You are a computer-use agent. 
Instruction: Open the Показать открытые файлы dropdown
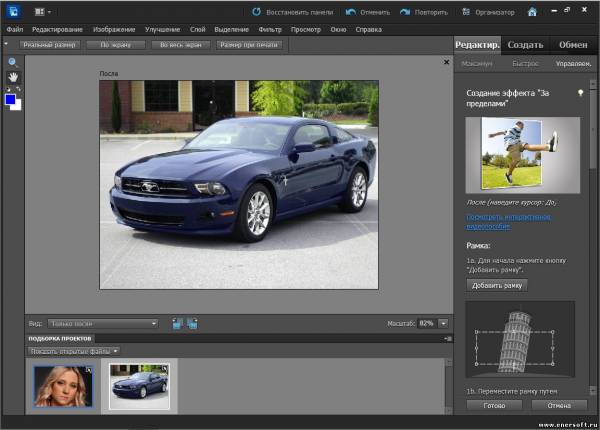click(x=74, y=351)
